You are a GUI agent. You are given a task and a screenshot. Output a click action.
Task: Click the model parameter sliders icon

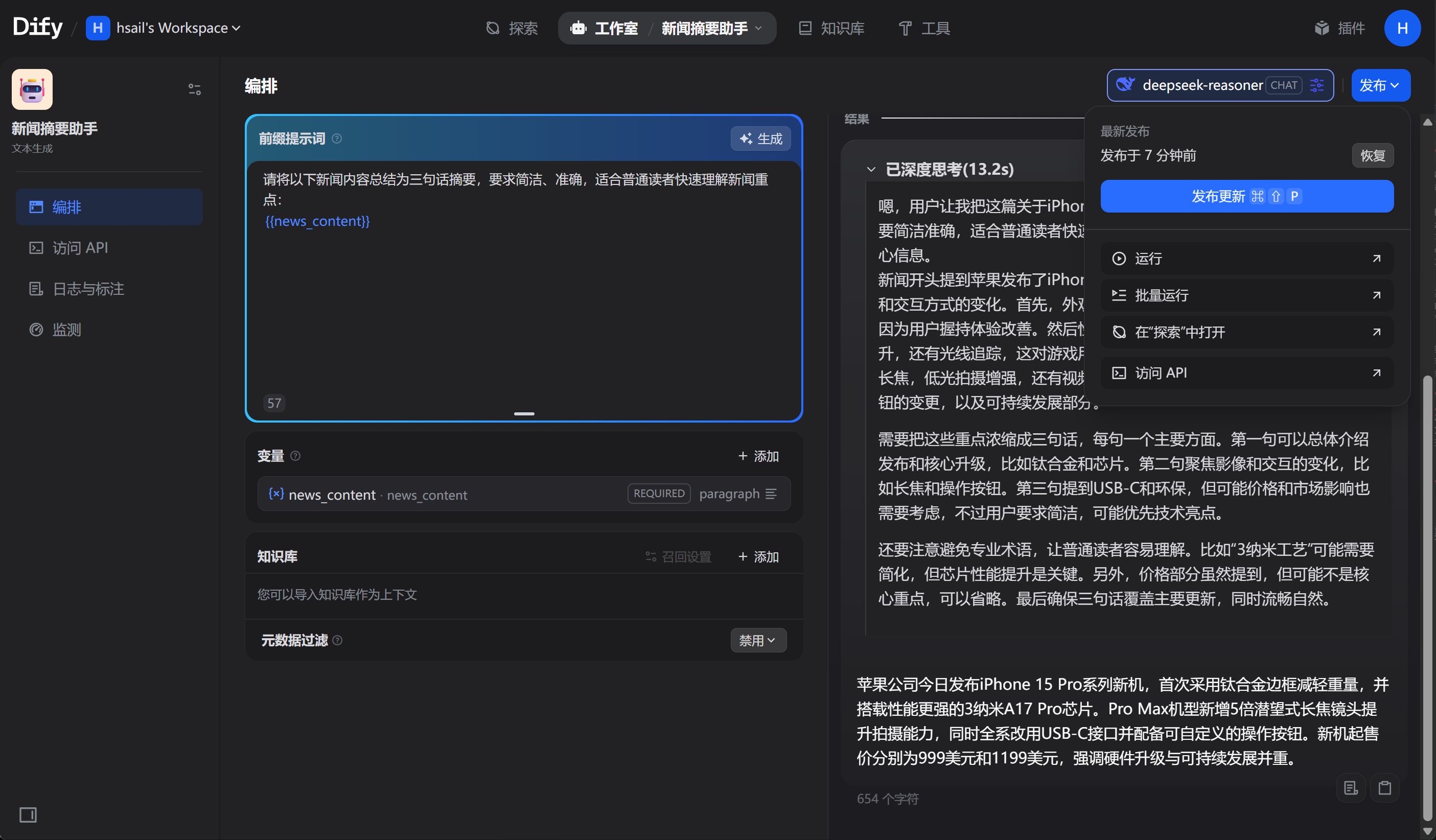pyautogui.click(x=1317, y=85)
